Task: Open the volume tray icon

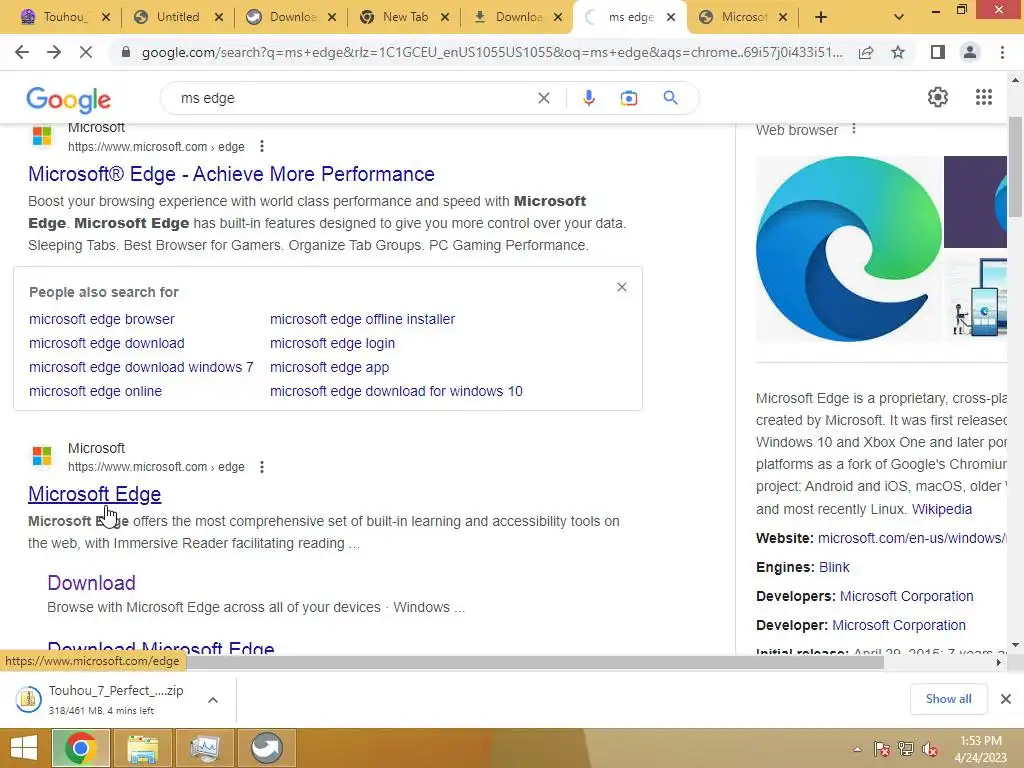Action: (x=930, y=749)
